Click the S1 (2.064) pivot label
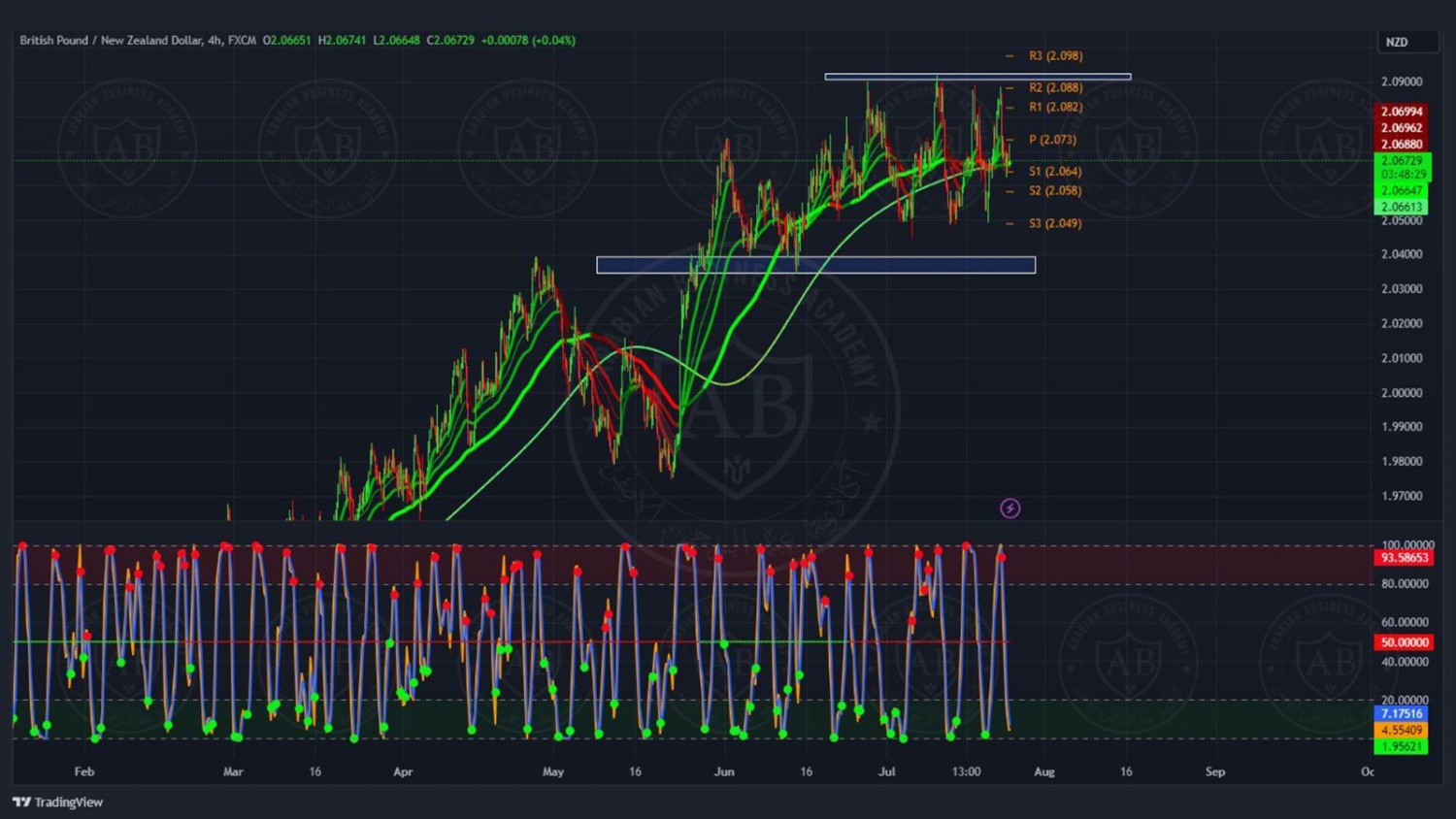The width and height of the screenshot is (1456, 819). (1055, 172)
